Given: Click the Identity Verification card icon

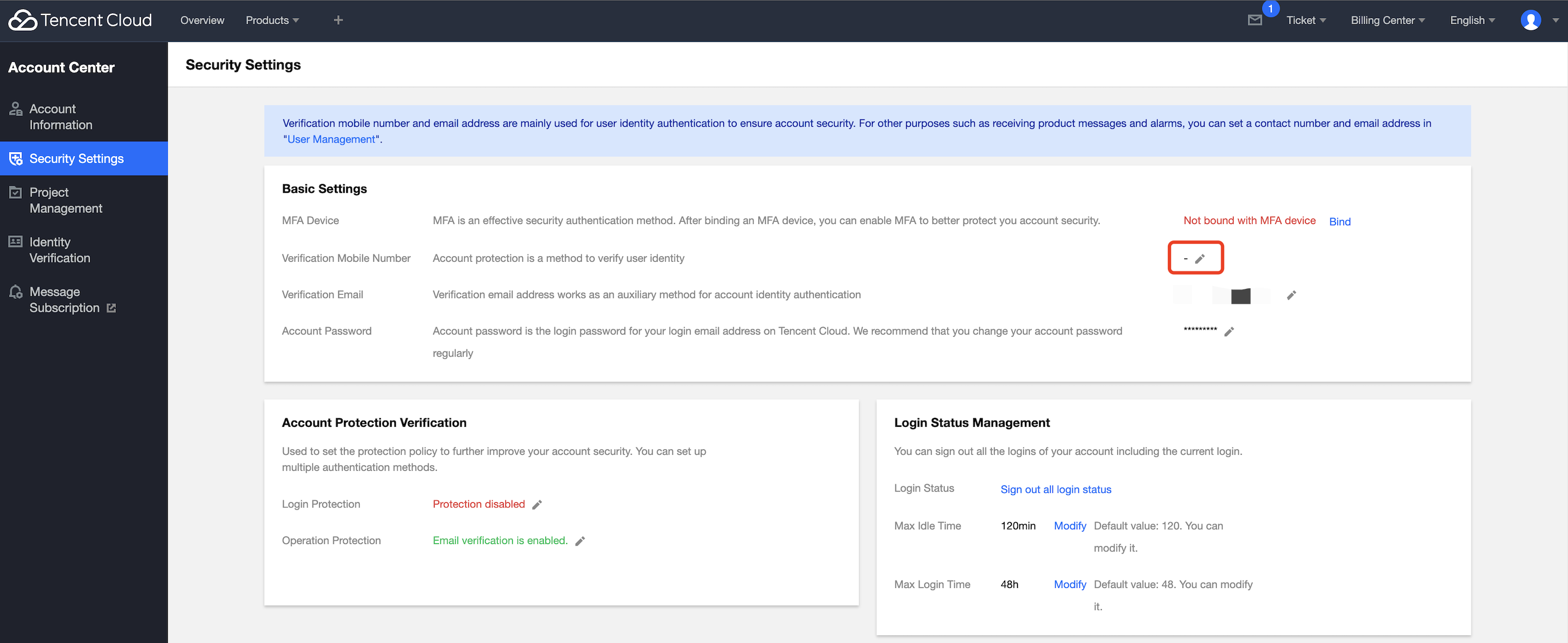Looking at the screenshot, I should click(x=16, y=242).
